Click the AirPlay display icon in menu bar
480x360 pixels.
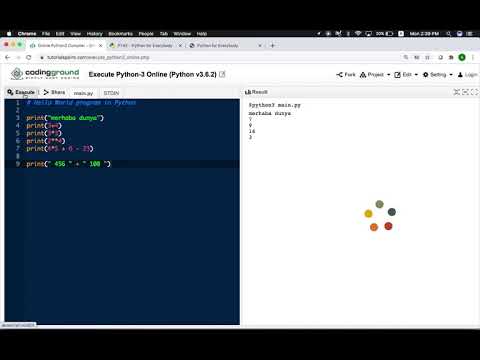369,34
